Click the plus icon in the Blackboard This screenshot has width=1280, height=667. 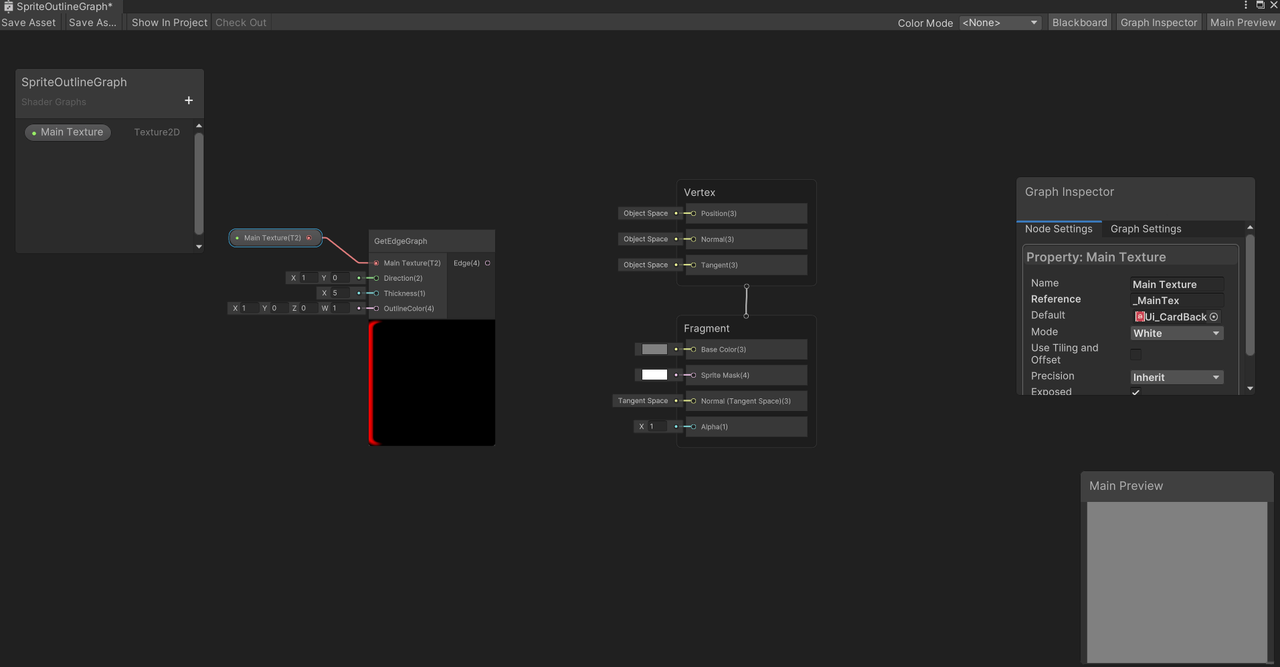(x=188, y=100)
